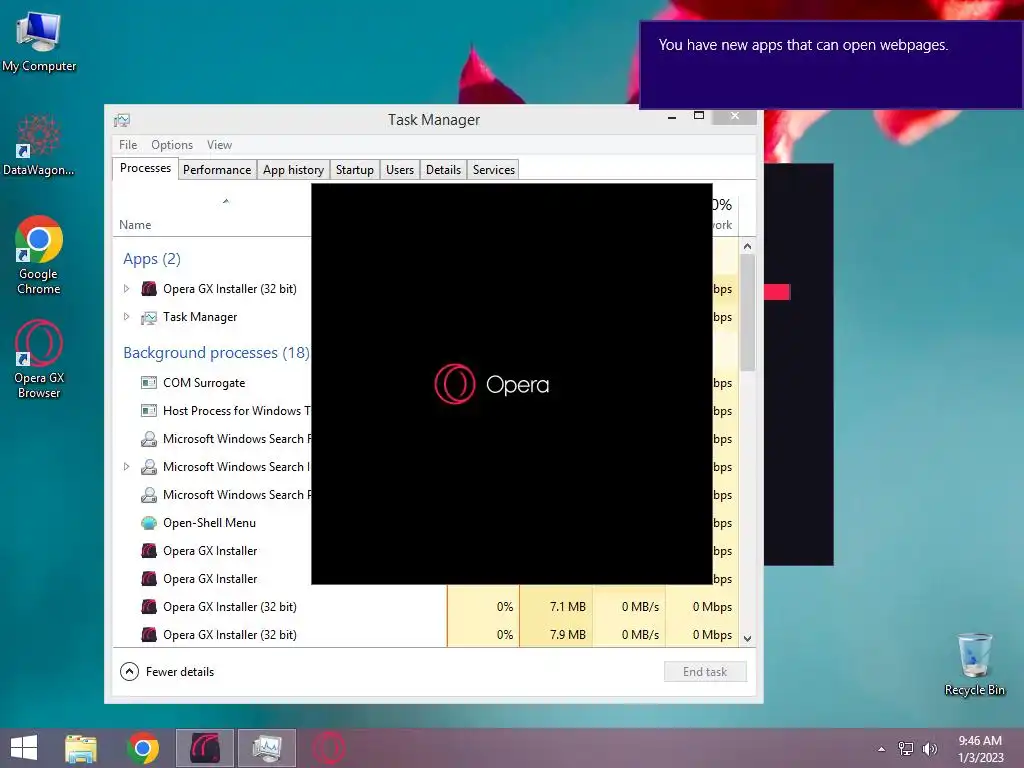Click the Opera splash screen logo
This screenshot has height=768, width=1024.
(492, 384)
